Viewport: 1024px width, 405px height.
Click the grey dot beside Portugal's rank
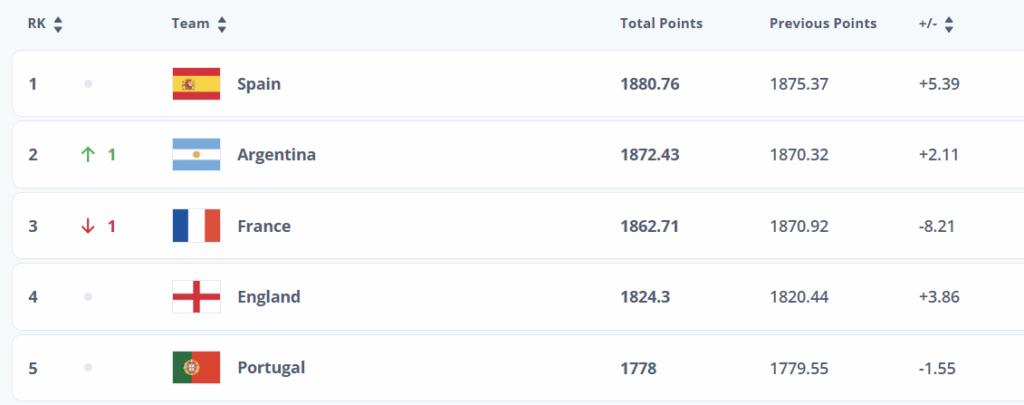[88, 368]
